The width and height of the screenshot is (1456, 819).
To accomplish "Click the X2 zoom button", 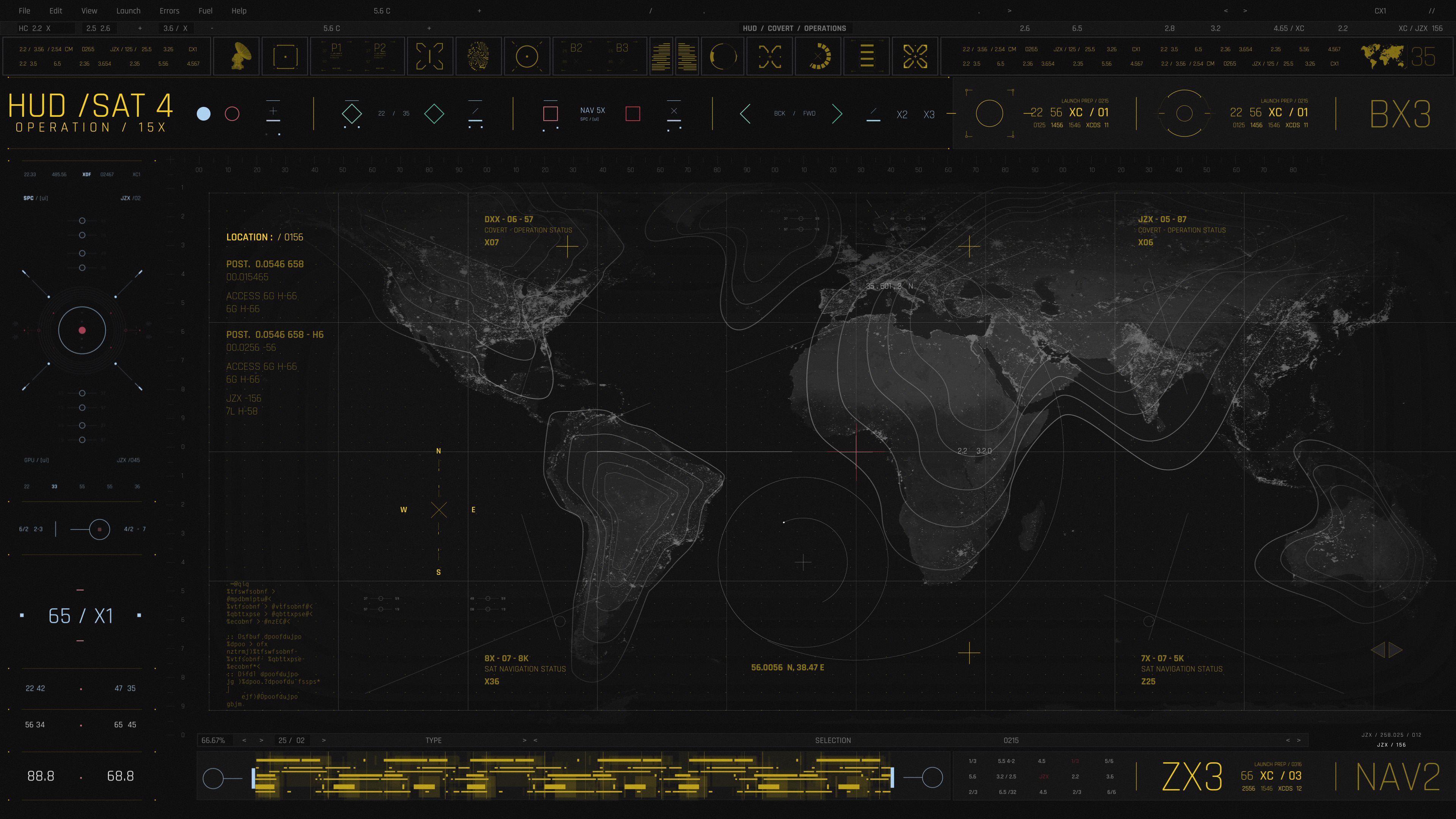I will point(902,115).
